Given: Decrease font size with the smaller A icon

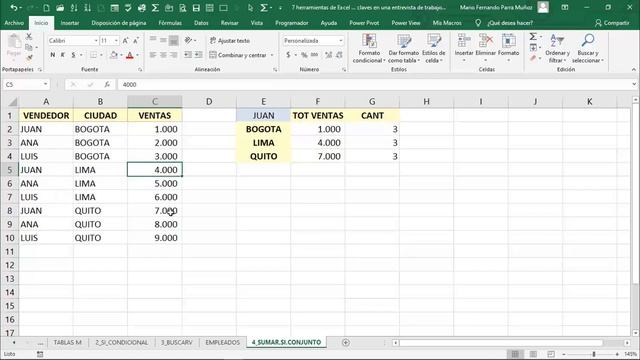Looking at the screenshot, I should (136, 40).
